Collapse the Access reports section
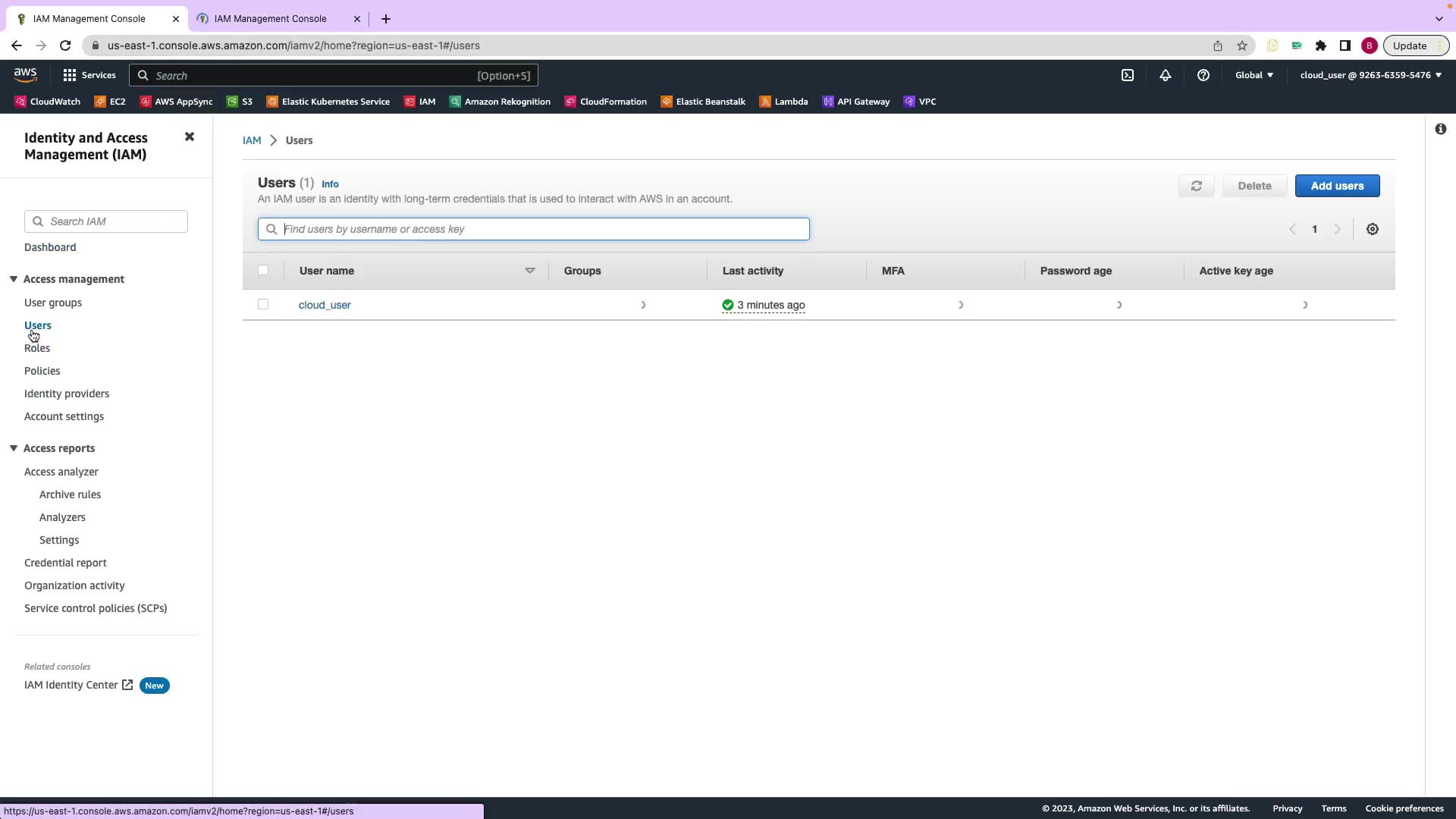The image size is (1456, 819). click(x=14, y=448)
